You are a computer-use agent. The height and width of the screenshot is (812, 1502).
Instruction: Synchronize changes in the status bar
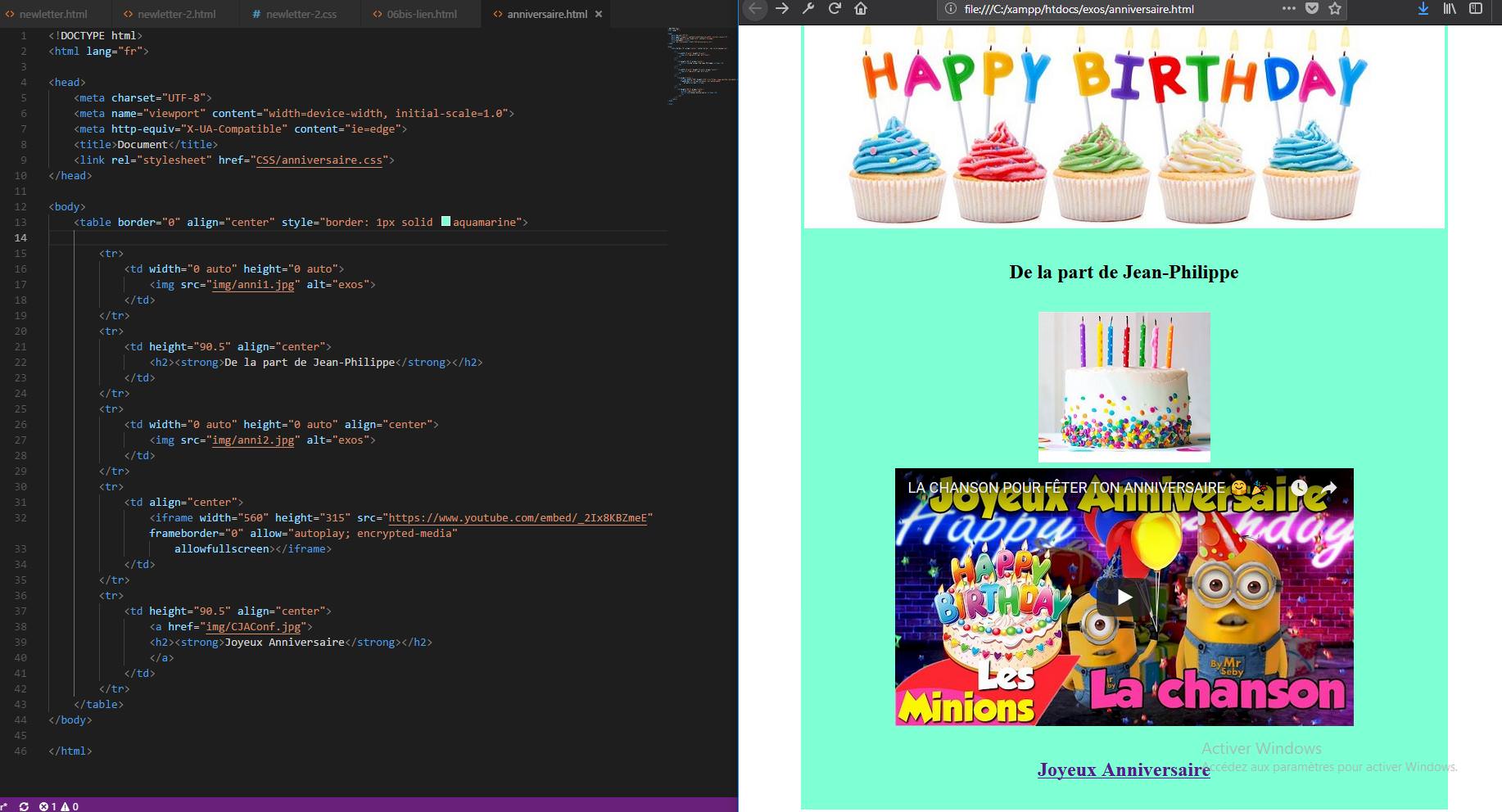click(24, 805)
